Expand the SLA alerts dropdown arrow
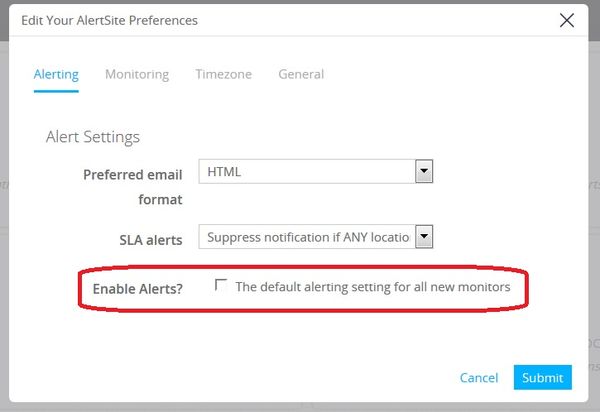 coord(424,237)
